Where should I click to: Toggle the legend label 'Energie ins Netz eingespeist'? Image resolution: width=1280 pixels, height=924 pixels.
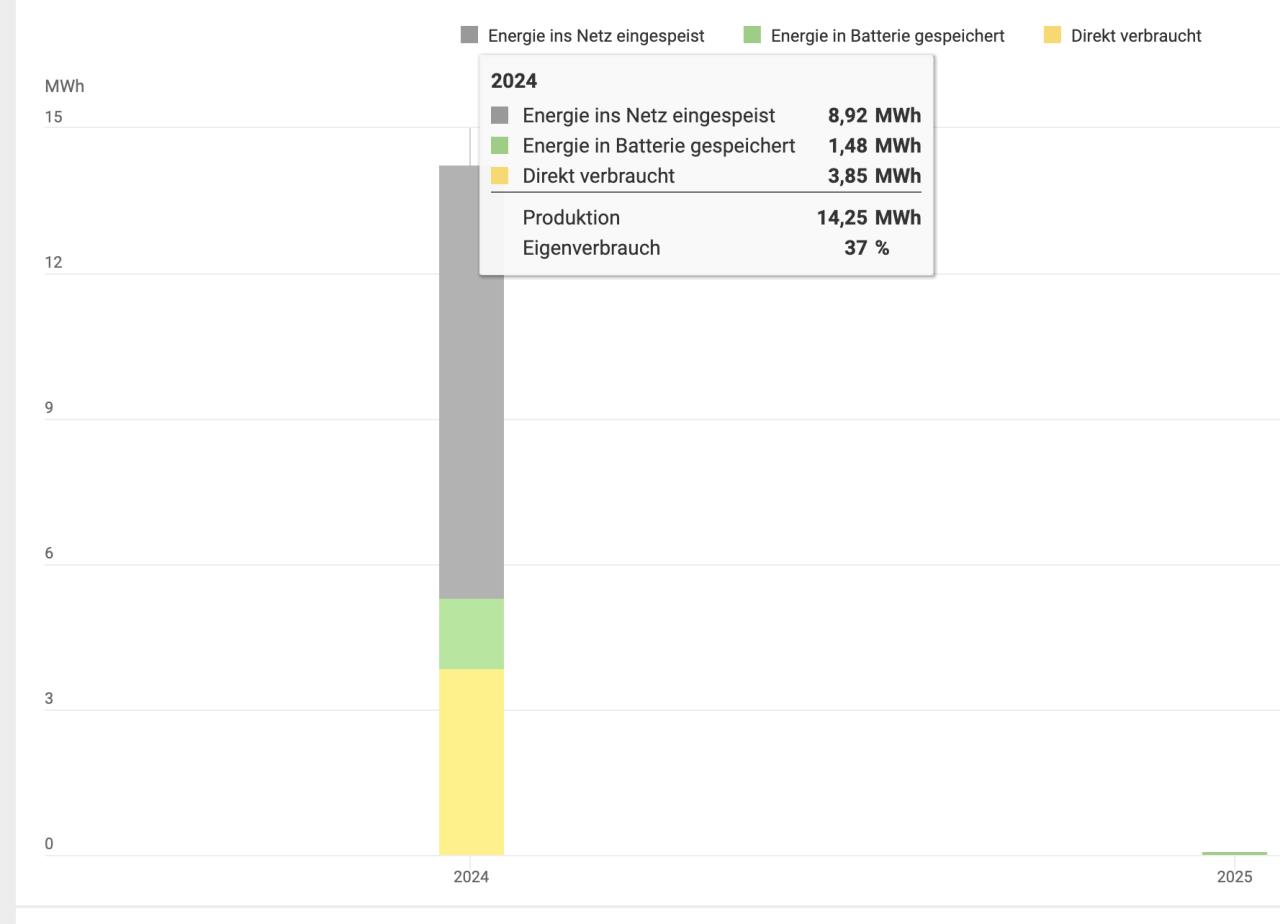pos(596,36)
